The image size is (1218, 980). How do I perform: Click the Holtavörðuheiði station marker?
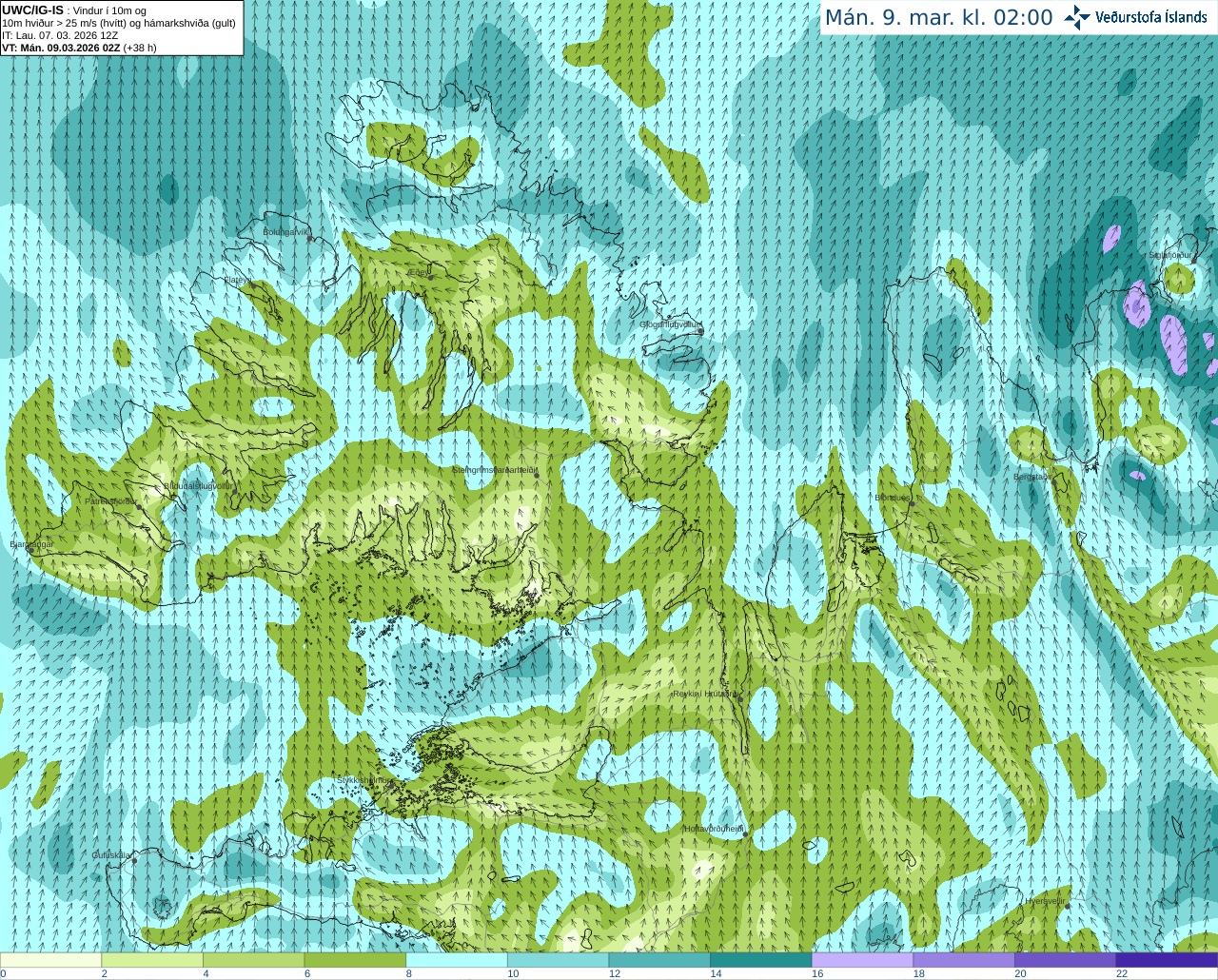pyautogui.click(x=745, y=834)
